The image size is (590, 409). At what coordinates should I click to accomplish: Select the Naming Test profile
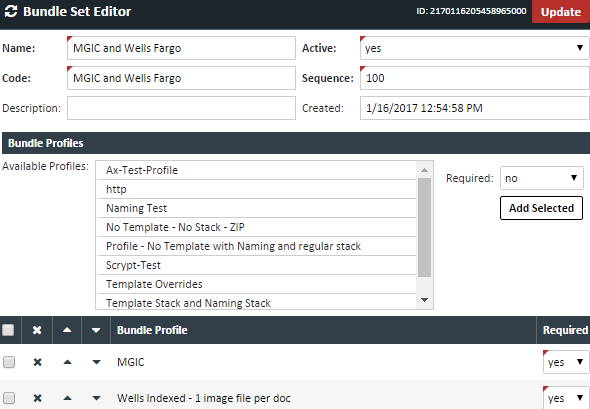(x=257, y=208)
